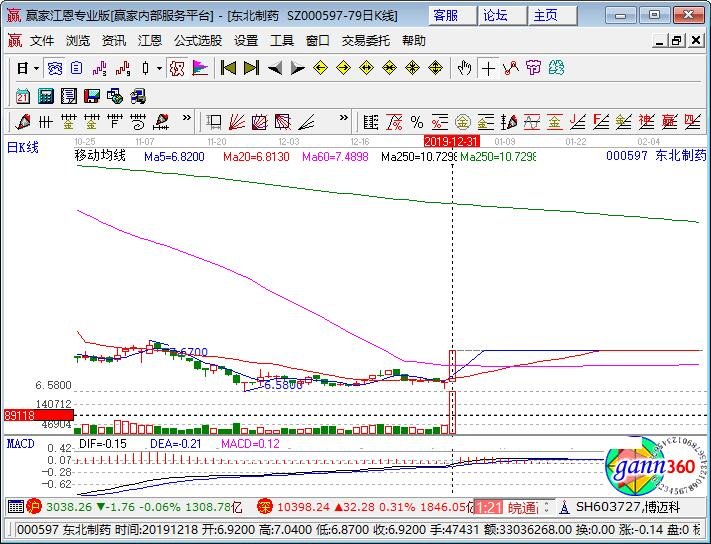Select the red fan lines tool
The width and height of the screenshot is (711, 544).
click(x=237, y=121)
